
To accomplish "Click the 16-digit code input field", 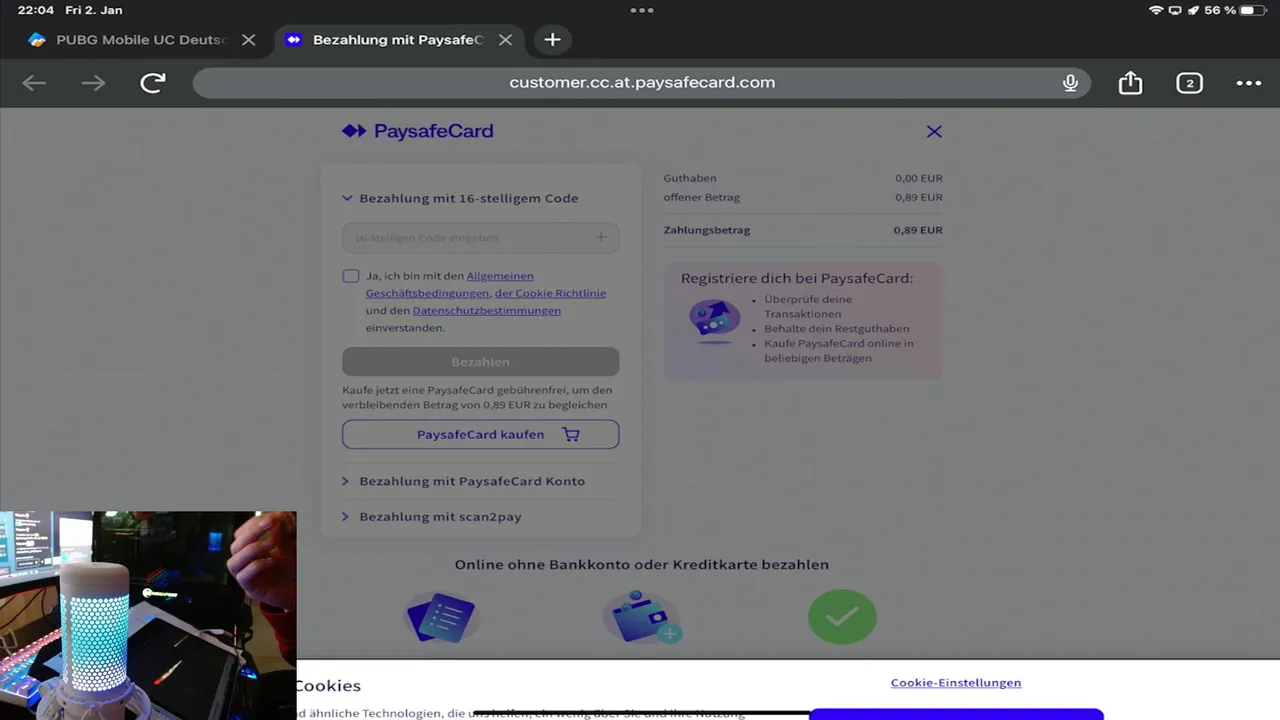I will (x=480, y=237).
